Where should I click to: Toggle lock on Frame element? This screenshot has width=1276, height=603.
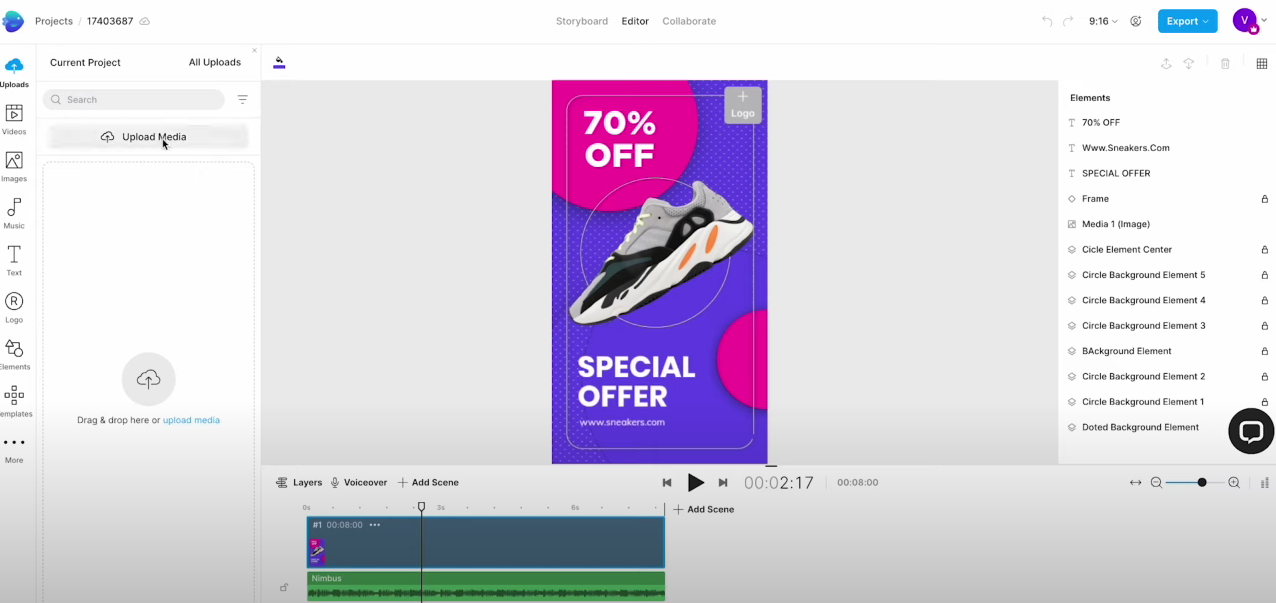click(1264, 199)
